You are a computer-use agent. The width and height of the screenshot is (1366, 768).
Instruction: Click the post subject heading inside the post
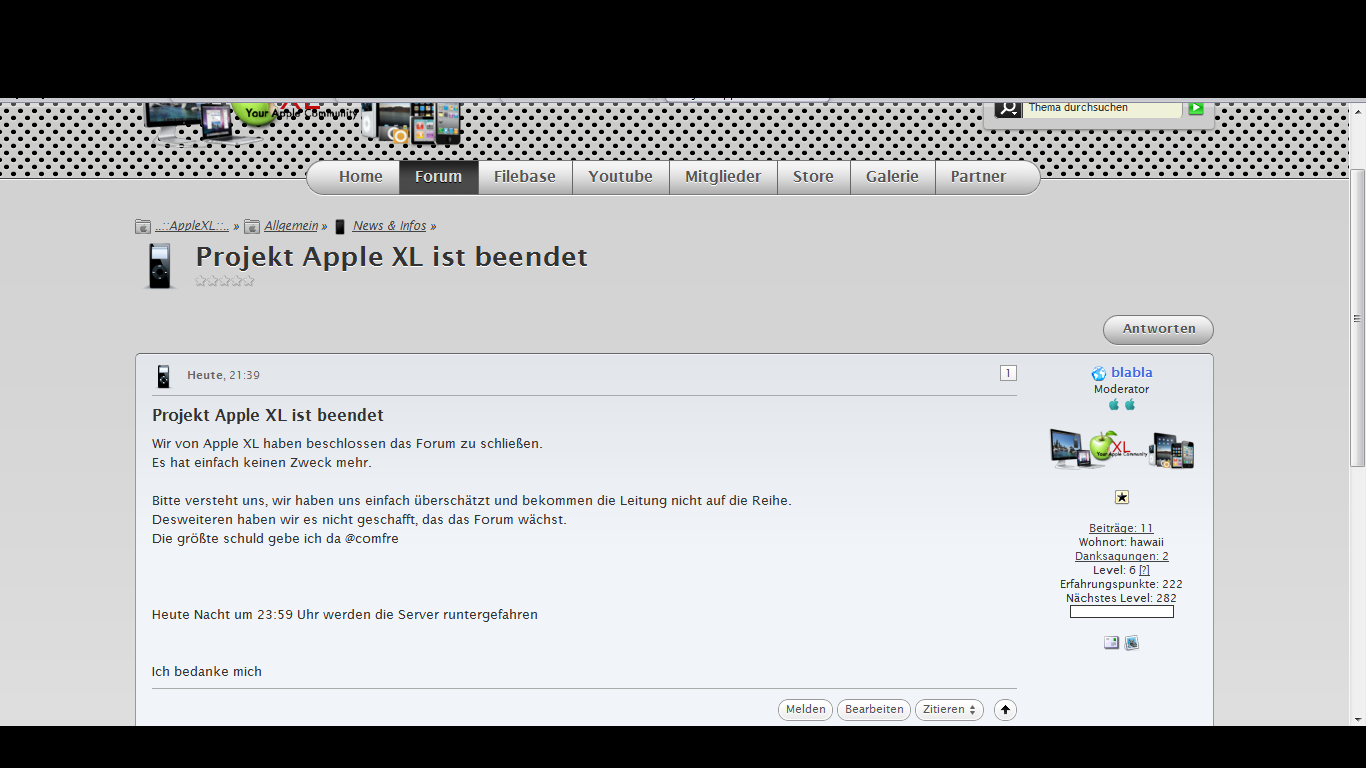pos(268,415)
